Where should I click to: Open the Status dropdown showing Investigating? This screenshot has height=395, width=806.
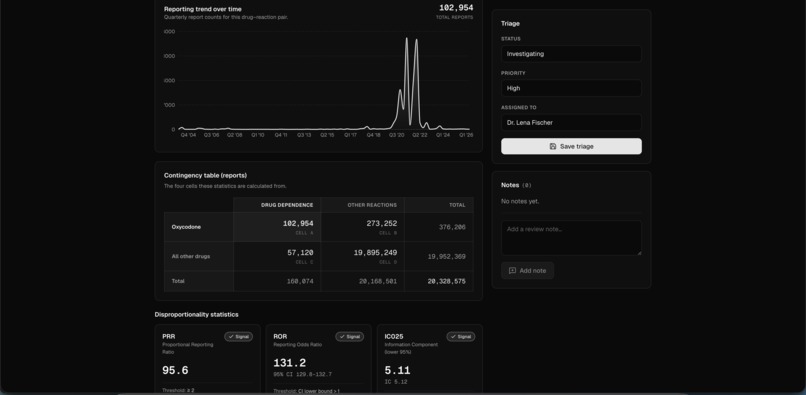pyautogui.click(x=571, y=53)
